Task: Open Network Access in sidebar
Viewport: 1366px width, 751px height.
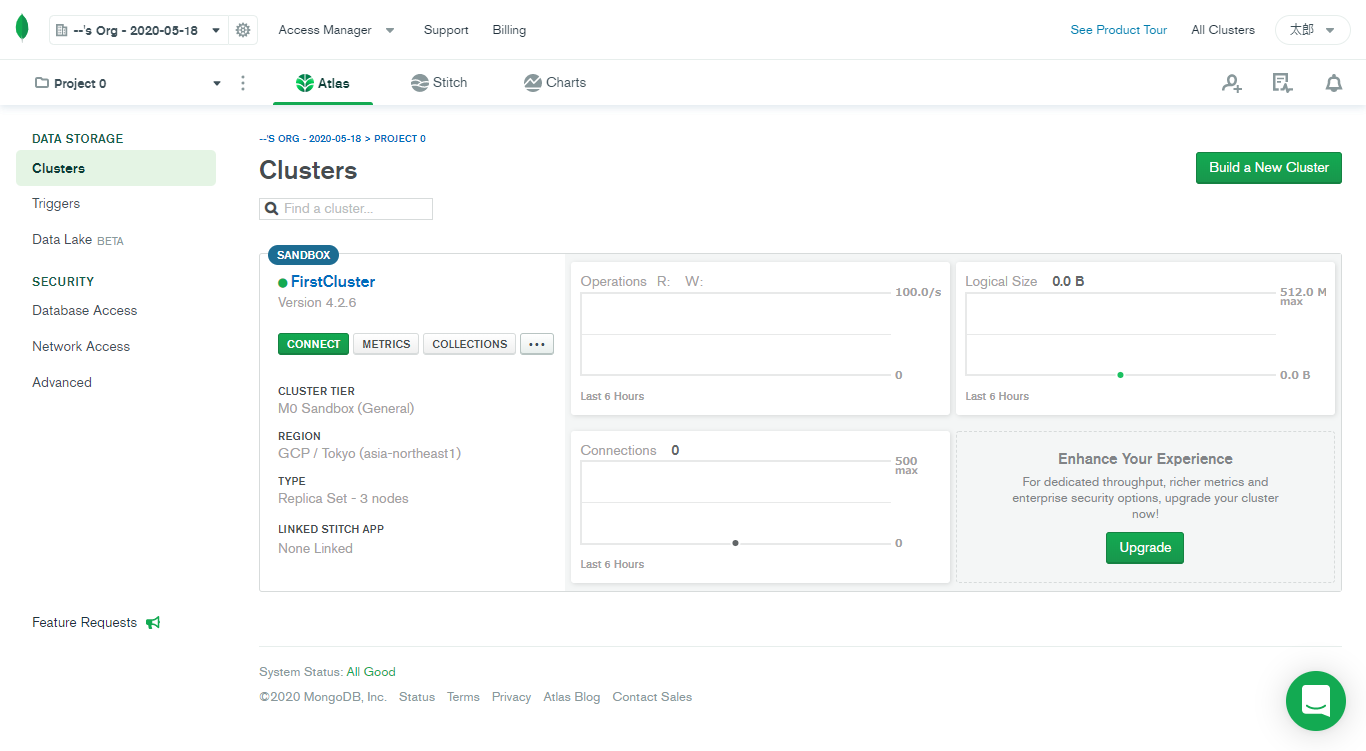Action: click(81, 346)
